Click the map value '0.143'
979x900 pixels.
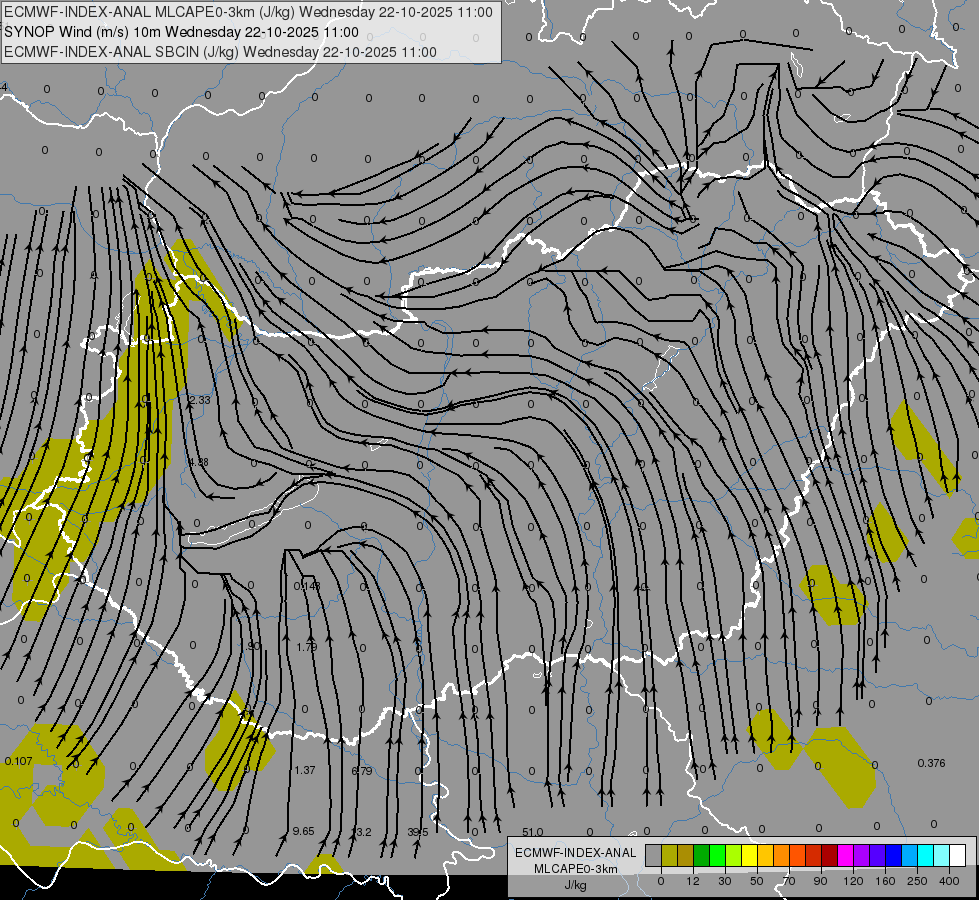(307, 586)
